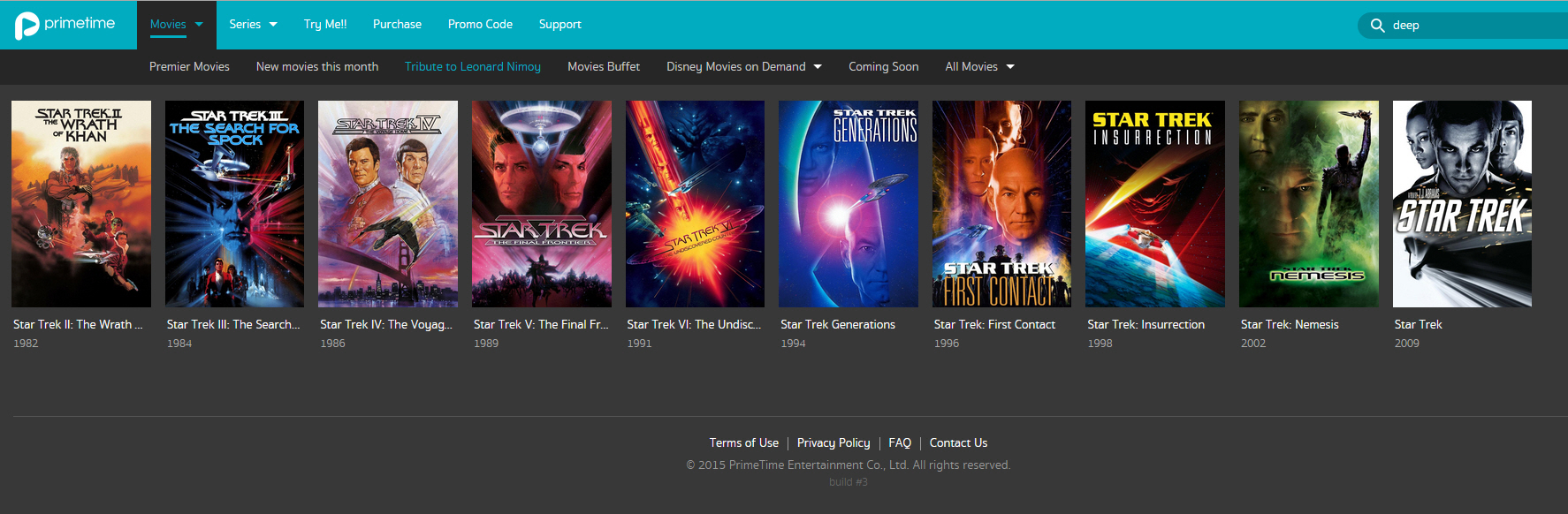Click 'Star Trek: Nemesis' title text
Screen dimensions: 1568x514
tap(1290, 325)
